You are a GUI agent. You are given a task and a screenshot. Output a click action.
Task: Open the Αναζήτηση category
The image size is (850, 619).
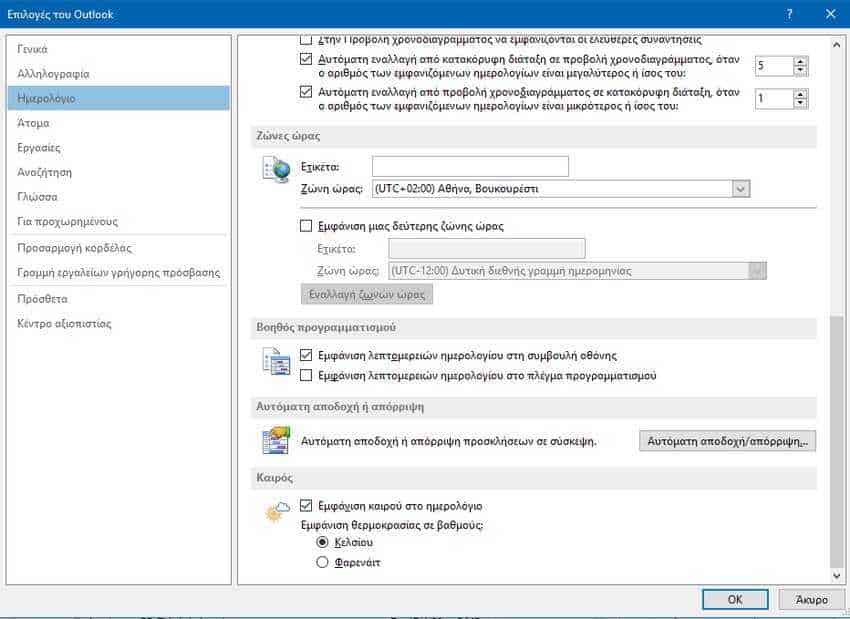pyautogui.click(x=119, y=172)
